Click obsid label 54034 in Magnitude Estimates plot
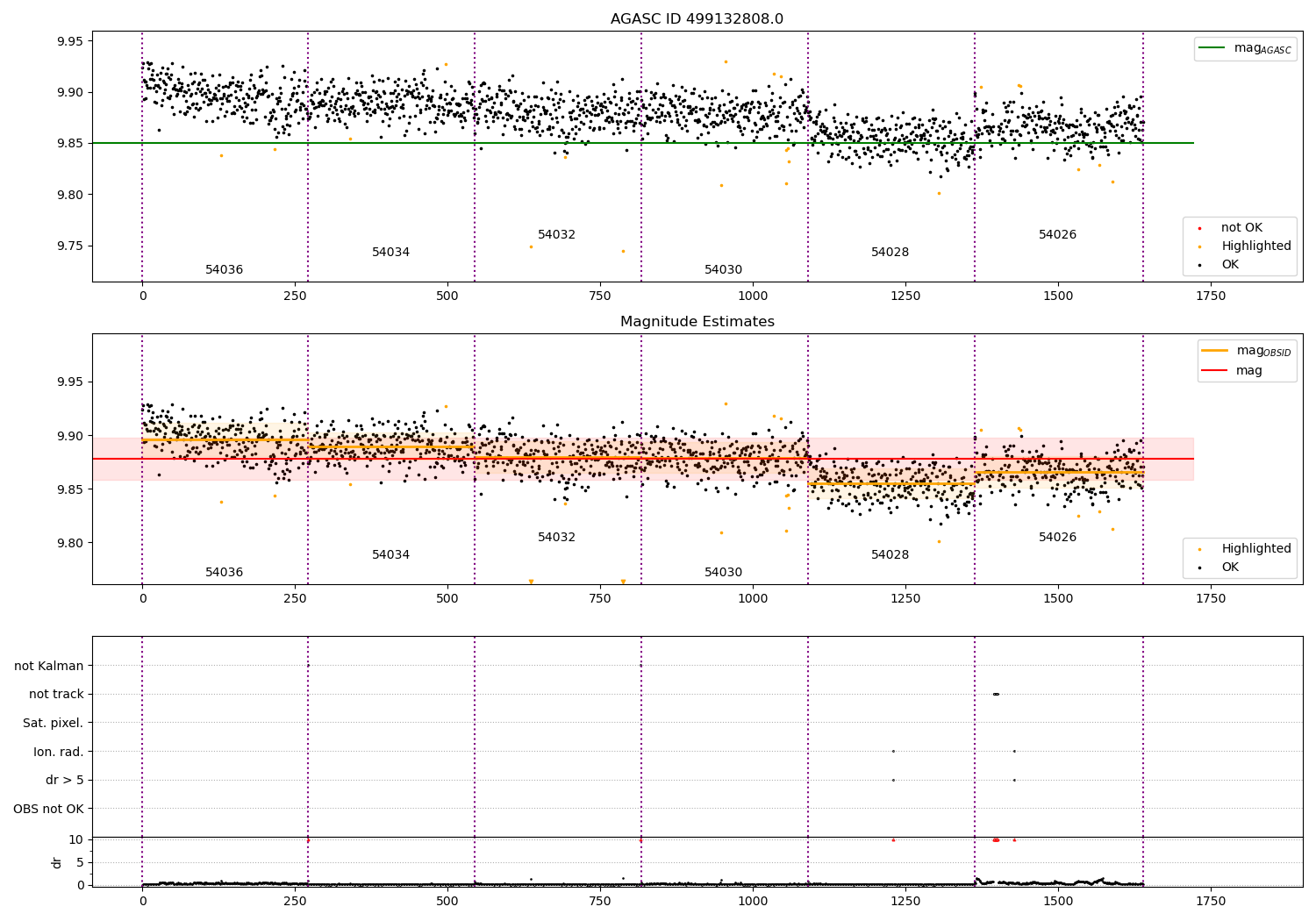The height and width of the screenshot is (921, 1316). click(x=391, y=555)
